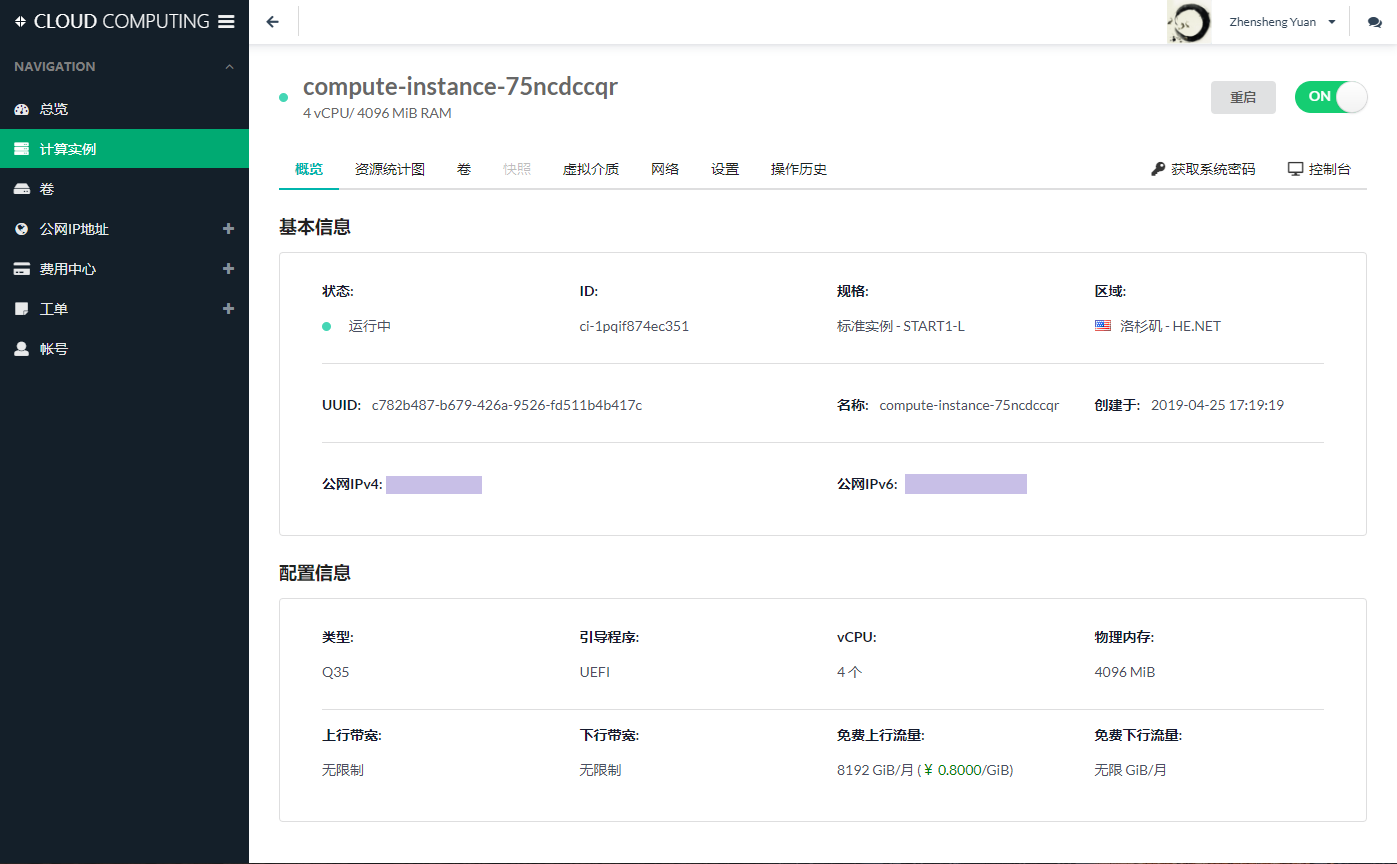Screen dimensions: 1397x864
Task: Toggle the instance ON power switch
Action: 1331,97
